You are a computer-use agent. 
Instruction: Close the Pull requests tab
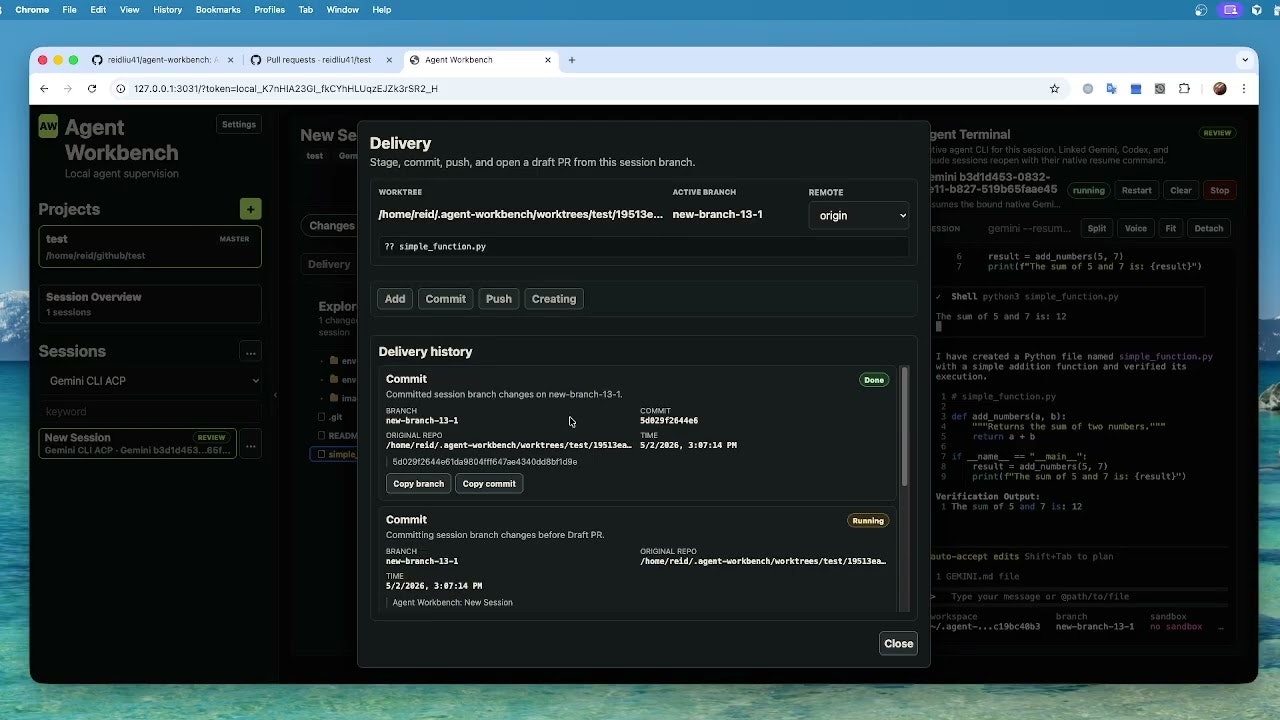(x=388, y=60)
